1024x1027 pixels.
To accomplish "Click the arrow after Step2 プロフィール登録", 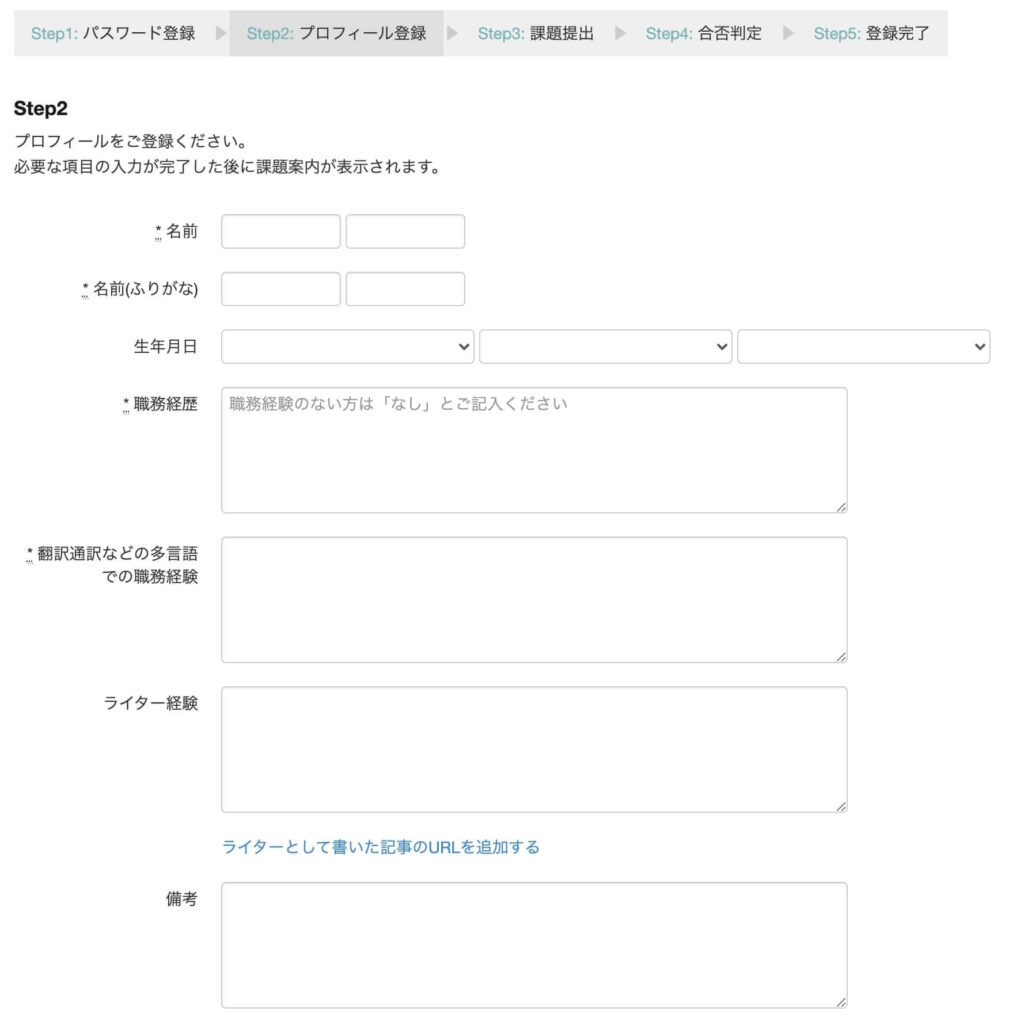I will pyautogui.click(x=452, y=33).
